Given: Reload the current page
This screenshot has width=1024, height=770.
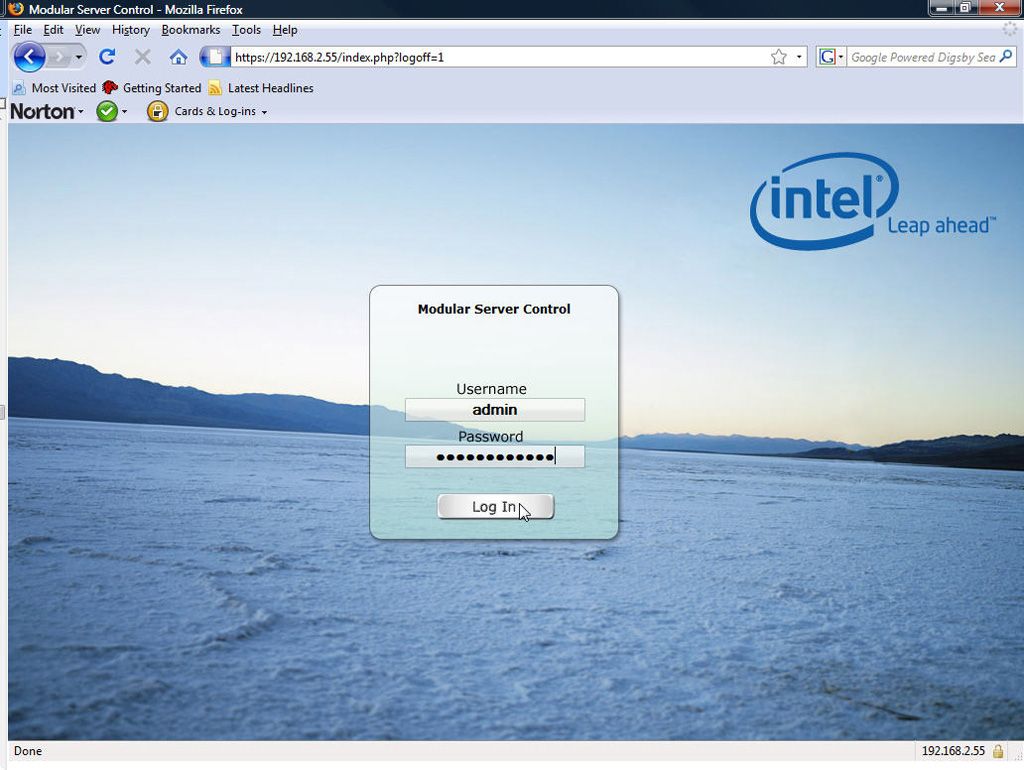Looking at the screenshot, I should coord(107,57).
